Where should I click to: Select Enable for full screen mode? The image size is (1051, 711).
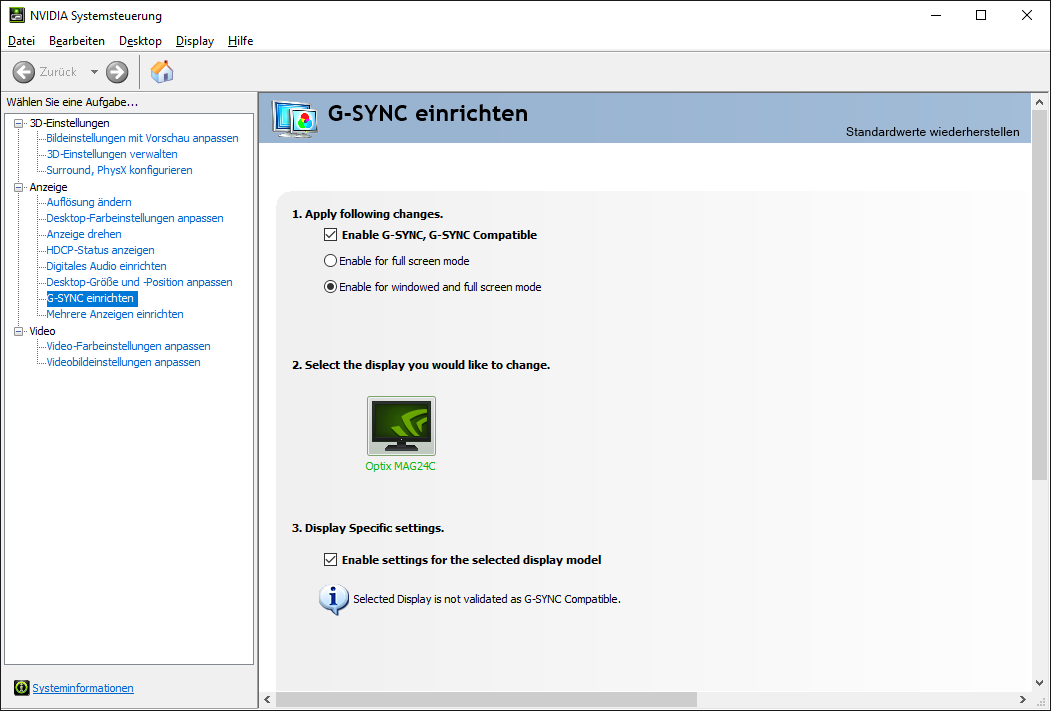(330, 261)
